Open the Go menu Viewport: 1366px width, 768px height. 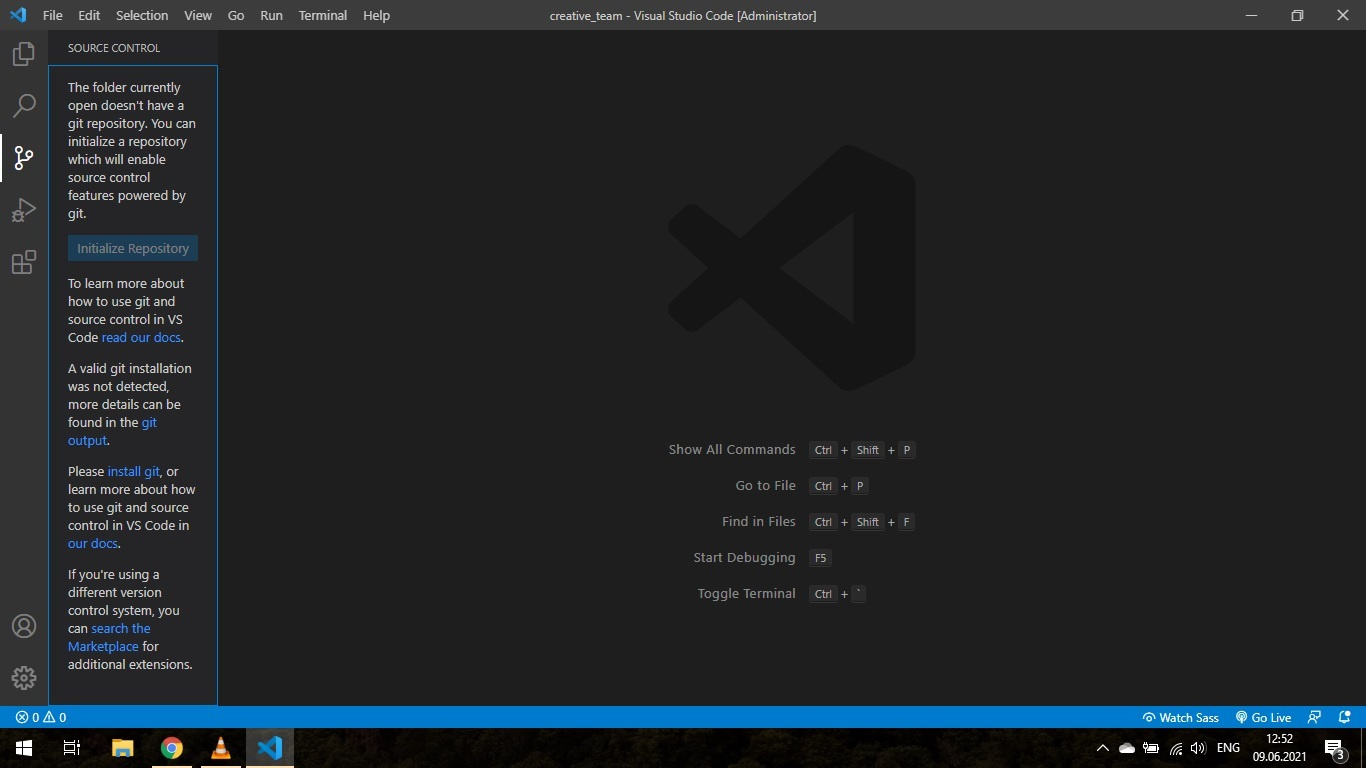coord(236,15)
